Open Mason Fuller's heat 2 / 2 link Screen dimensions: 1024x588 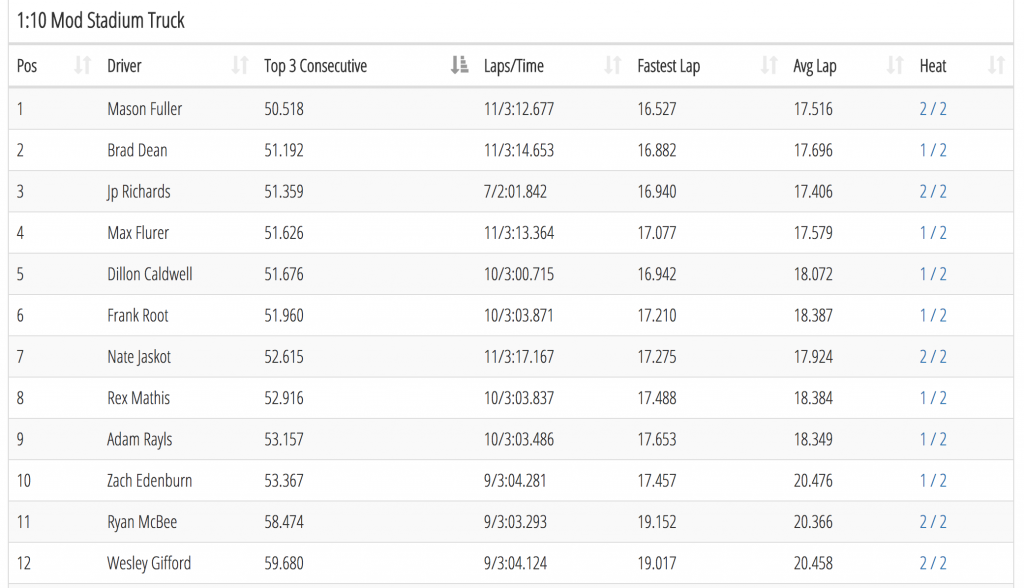point(933,109)
